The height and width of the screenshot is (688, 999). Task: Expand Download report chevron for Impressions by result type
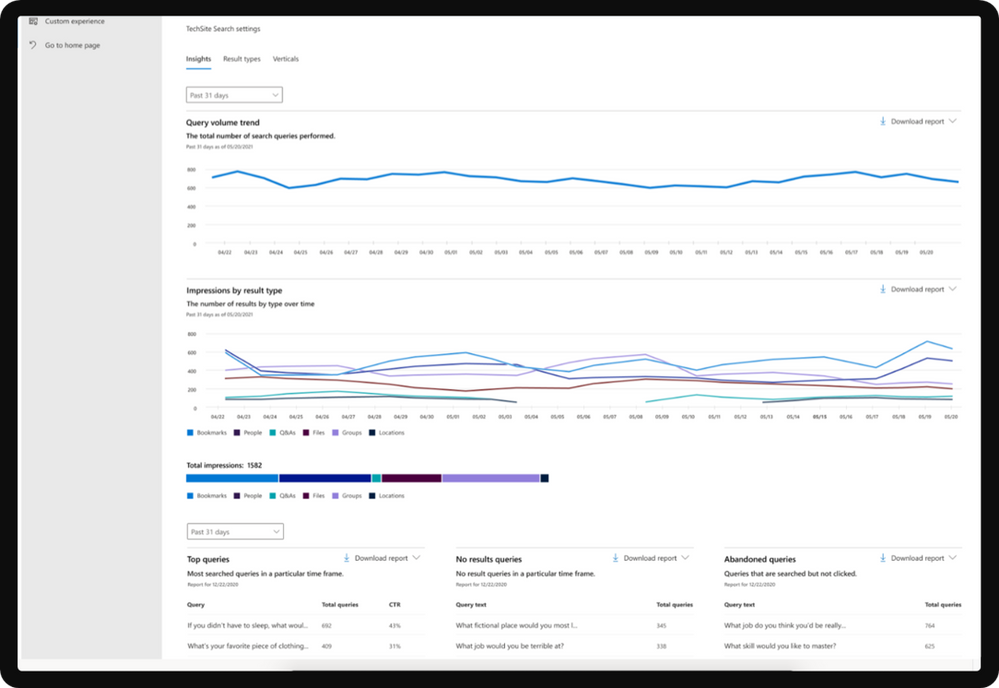pyautogui.click(x=952, y=289)
